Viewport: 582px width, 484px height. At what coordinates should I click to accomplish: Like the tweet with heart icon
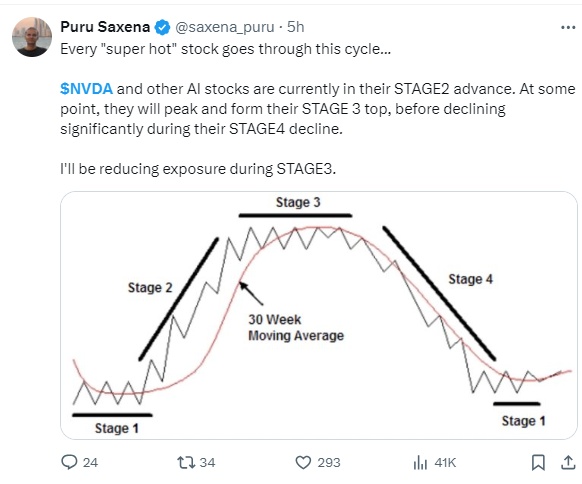click(x=303, y=462)
